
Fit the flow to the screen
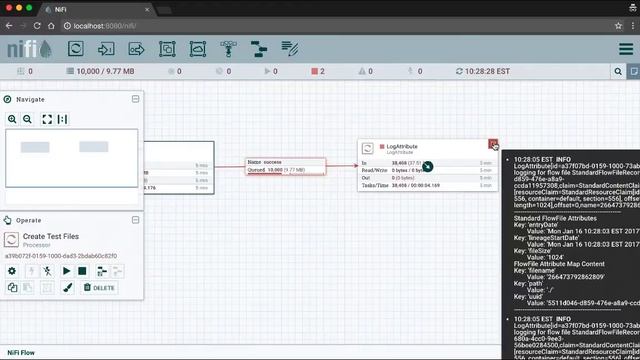pos(47,119)
